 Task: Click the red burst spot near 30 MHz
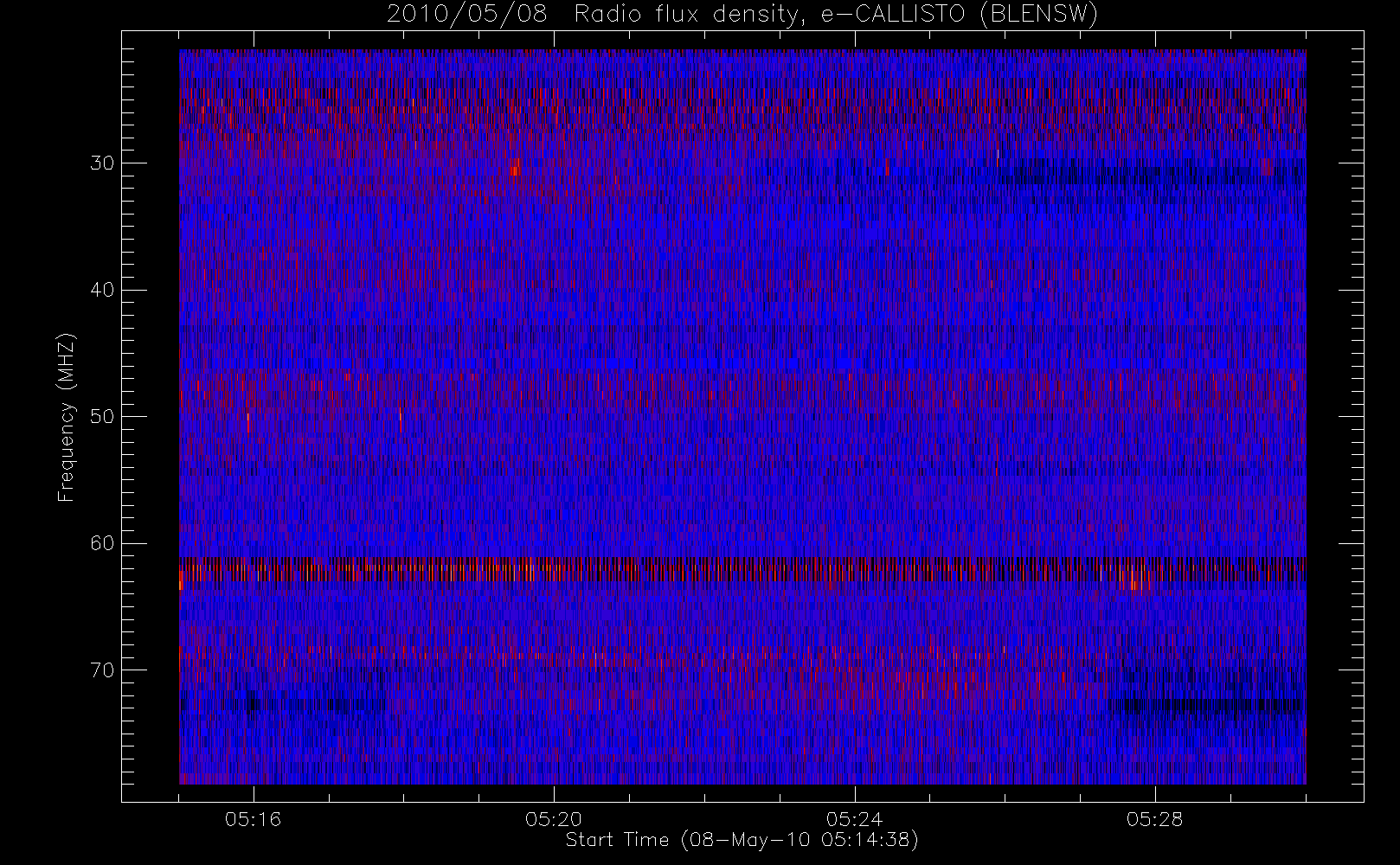(x=516, y=166)
